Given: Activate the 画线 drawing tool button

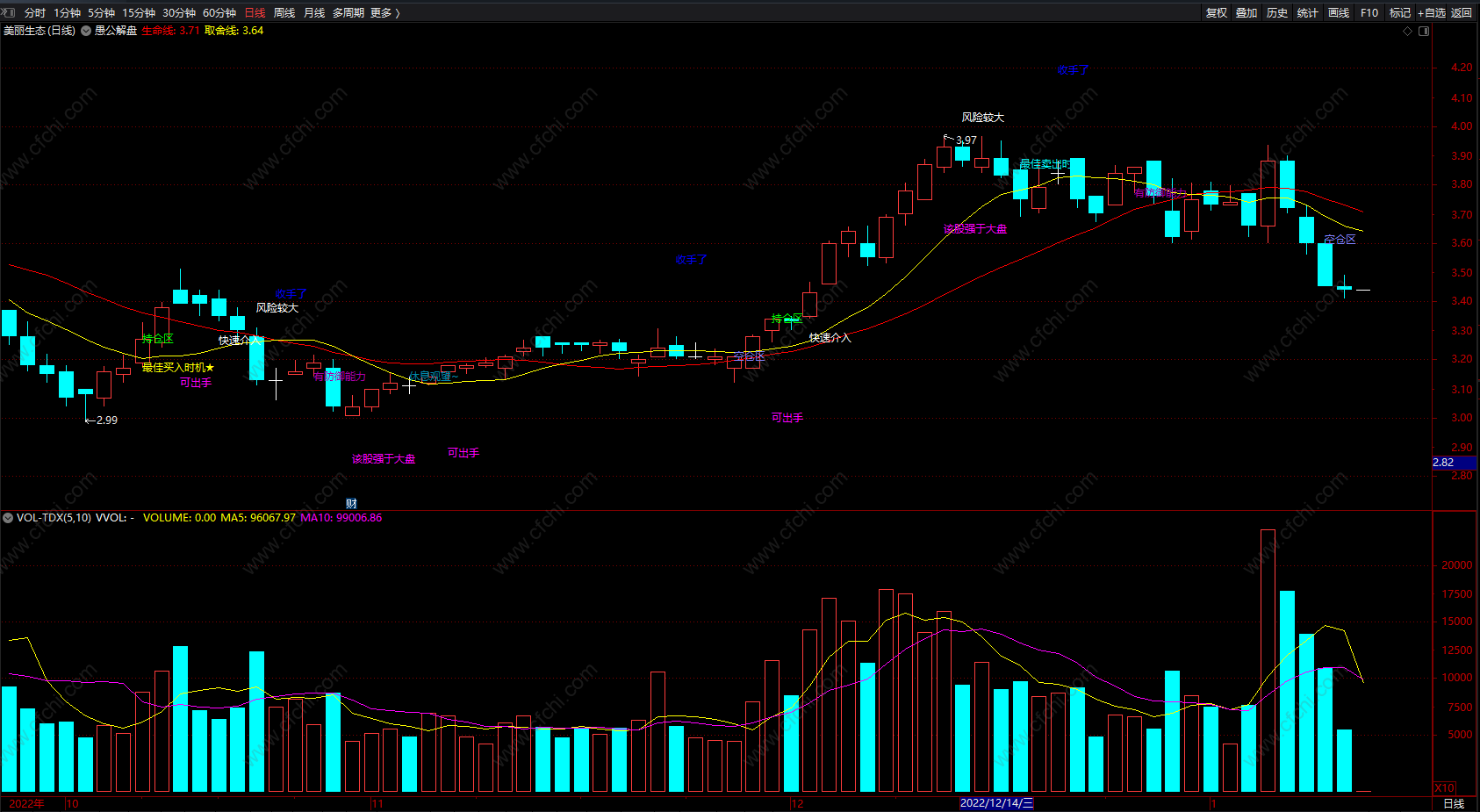Looking at the screenshot, I should pyautogui.click(x=1339, y=12).
